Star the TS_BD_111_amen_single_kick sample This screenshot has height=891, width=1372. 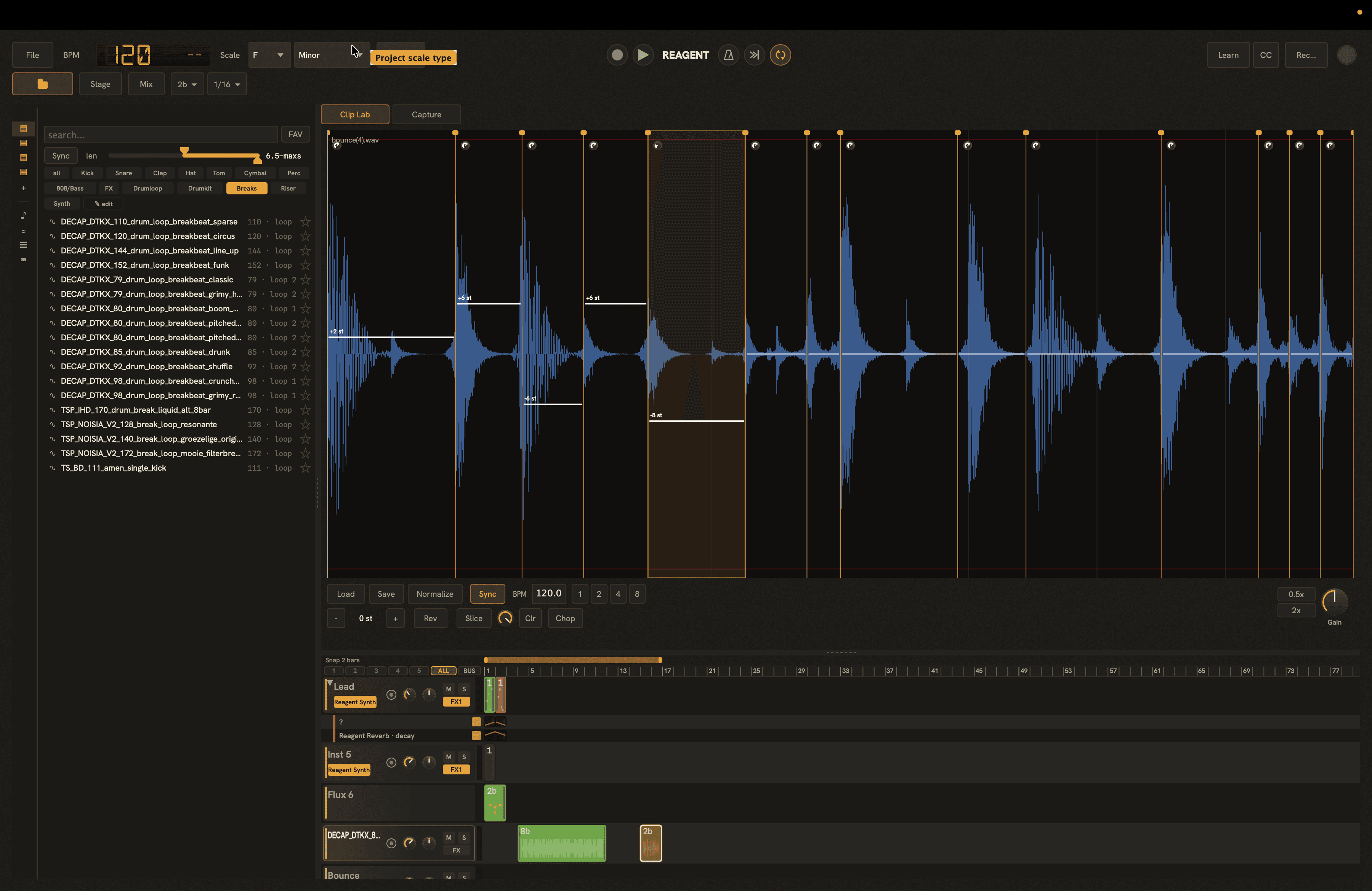[x=306, y=467]
